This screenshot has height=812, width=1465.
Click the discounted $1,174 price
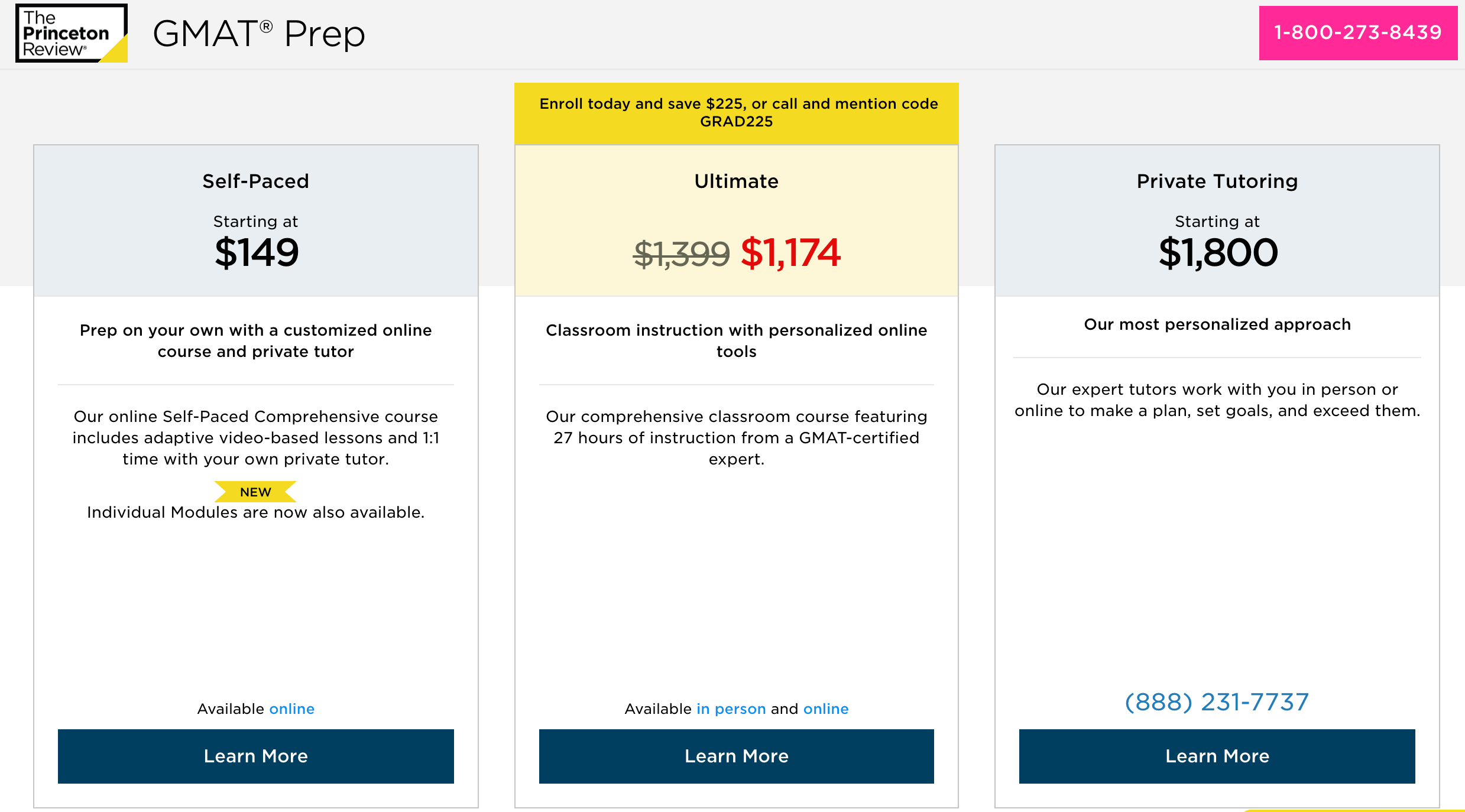pos(791,253)
